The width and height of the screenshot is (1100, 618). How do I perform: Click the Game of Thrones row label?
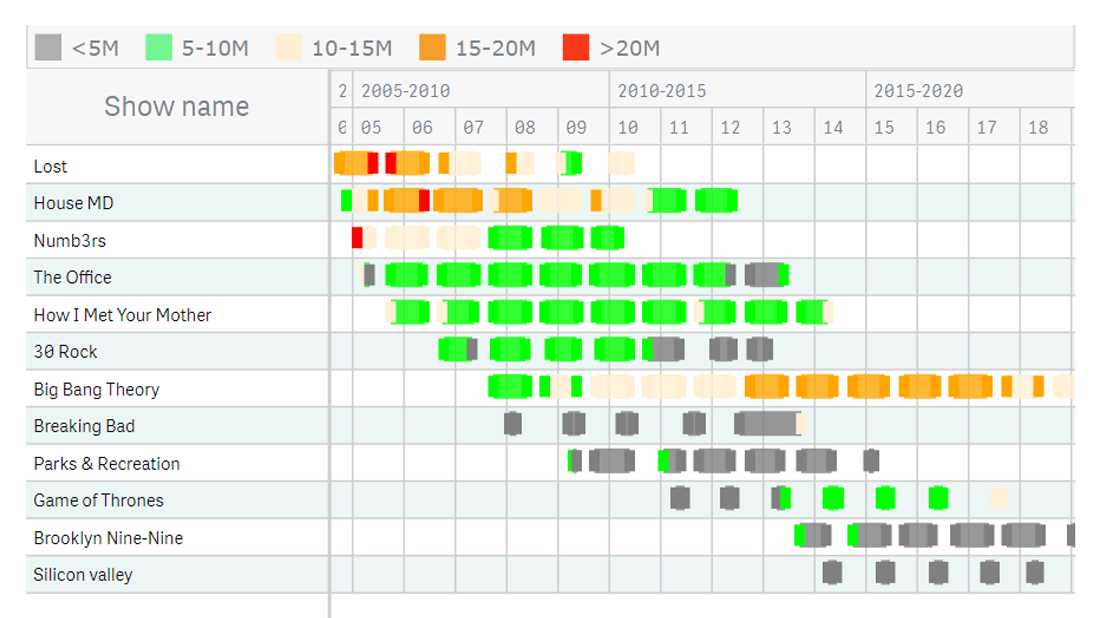[98, 500]
